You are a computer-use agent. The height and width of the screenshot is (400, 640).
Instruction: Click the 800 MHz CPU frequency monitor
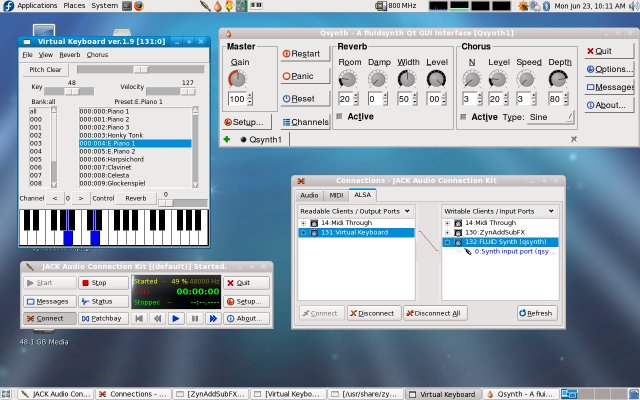click(396, 6)
